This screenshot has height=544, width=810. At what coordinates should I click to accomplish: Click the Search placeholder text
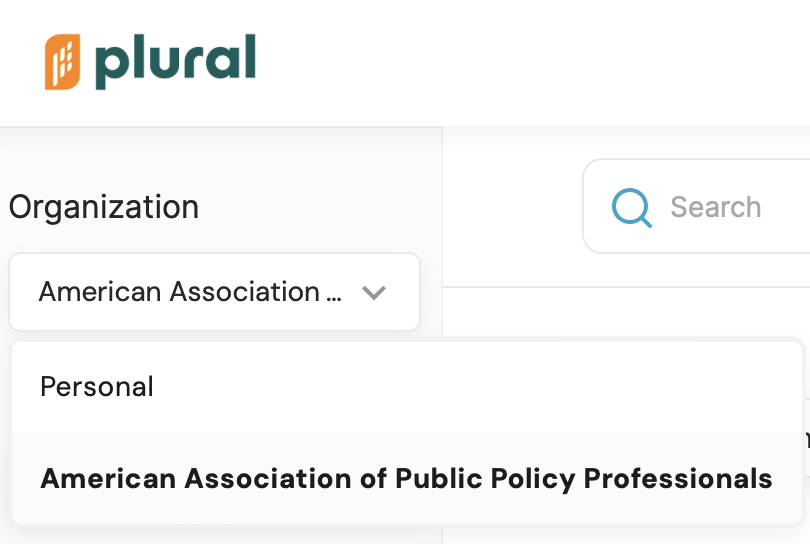(x=715, y=208)
